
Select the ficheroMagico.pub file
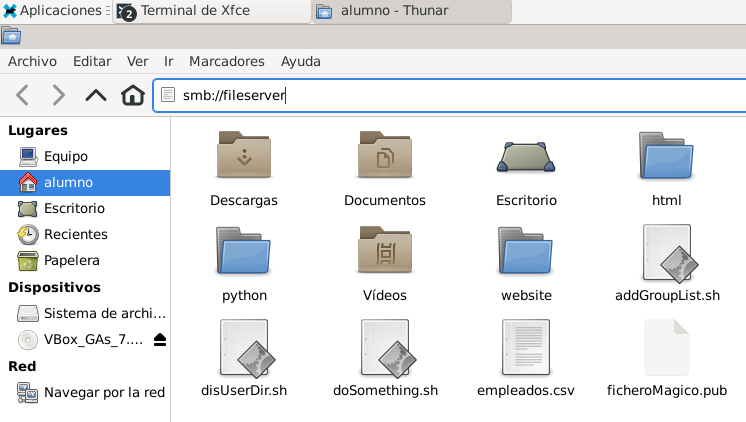667,348
